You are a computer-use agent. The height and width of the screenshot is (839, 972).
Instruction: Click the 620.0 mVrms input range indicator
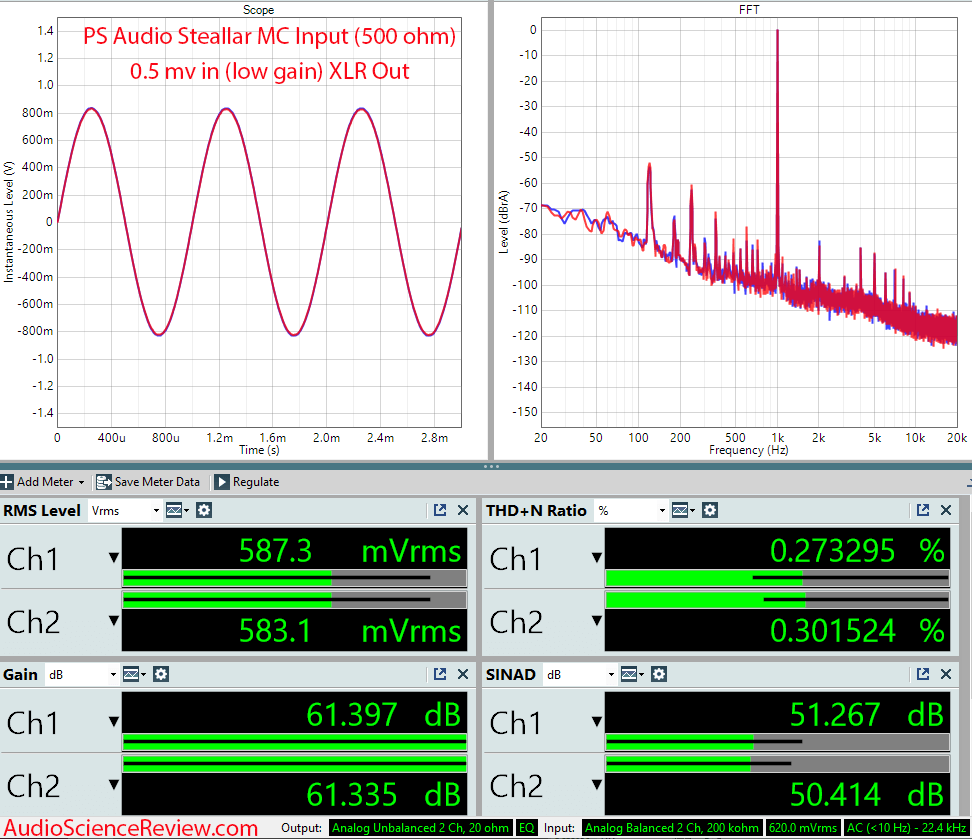[x=803, y=828]
